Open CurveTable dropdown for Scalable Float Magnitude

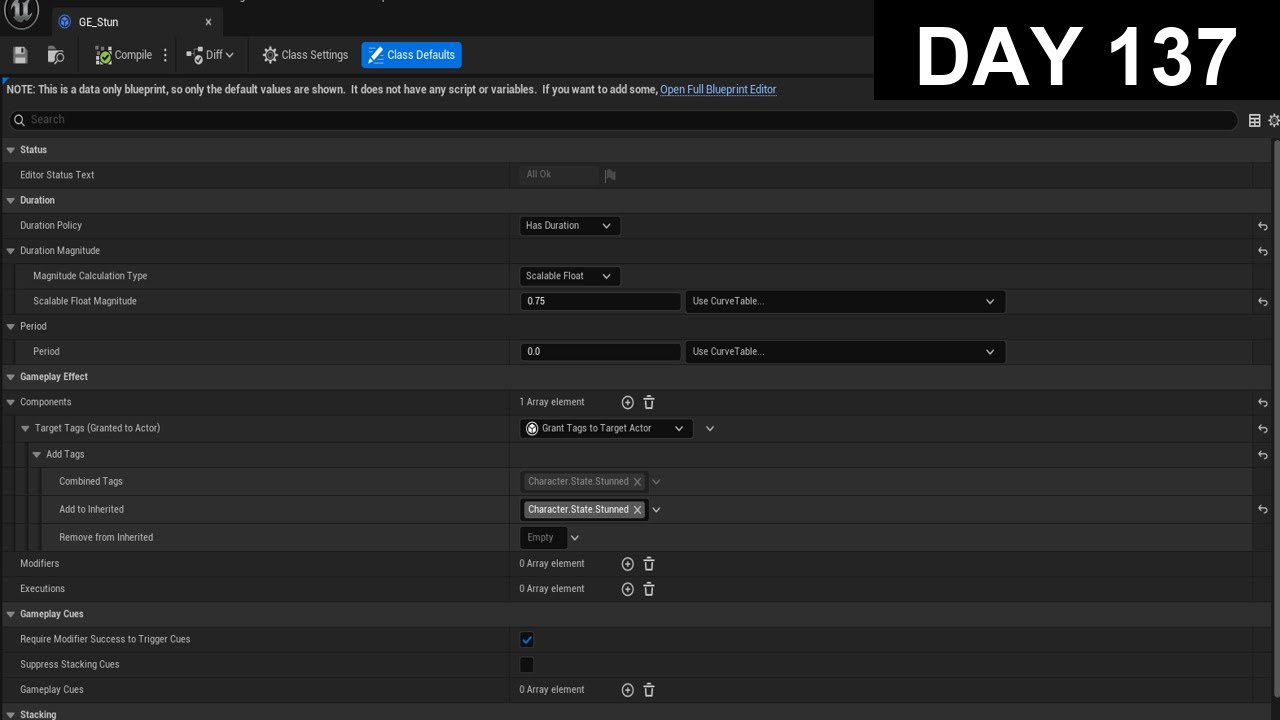pyautogui.click(x=845, y=301)
